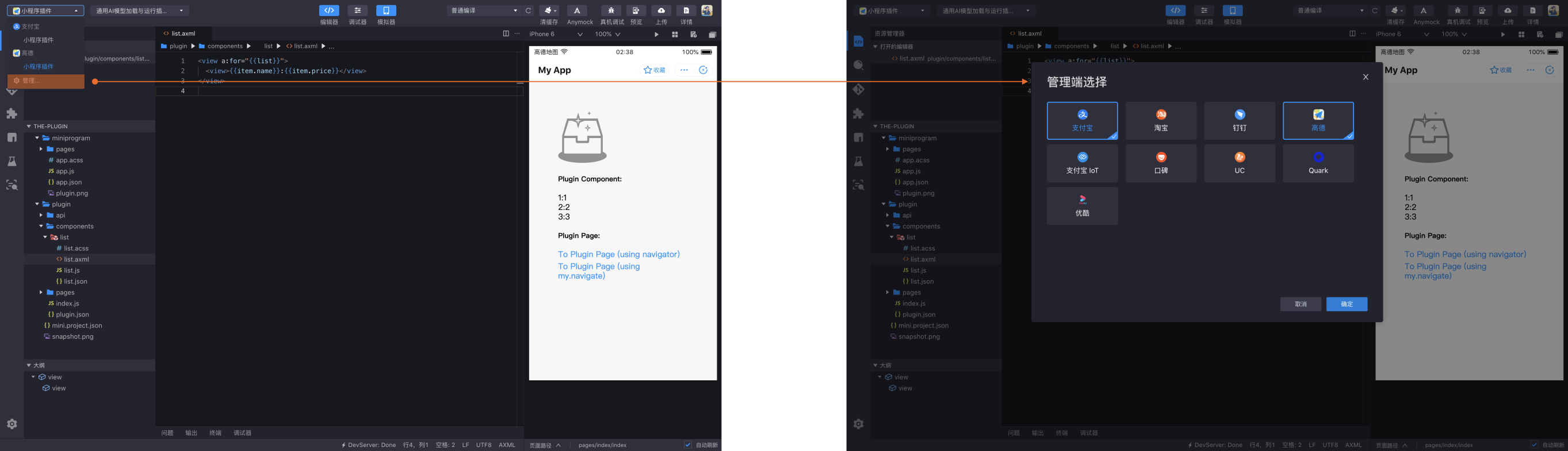Image resolution: width=1568 pixels, height=451 pixels.
Task: Open the 通用AI模型加载与运行 project dropdown in left screenshot
Action: click(x=139, y=10)
